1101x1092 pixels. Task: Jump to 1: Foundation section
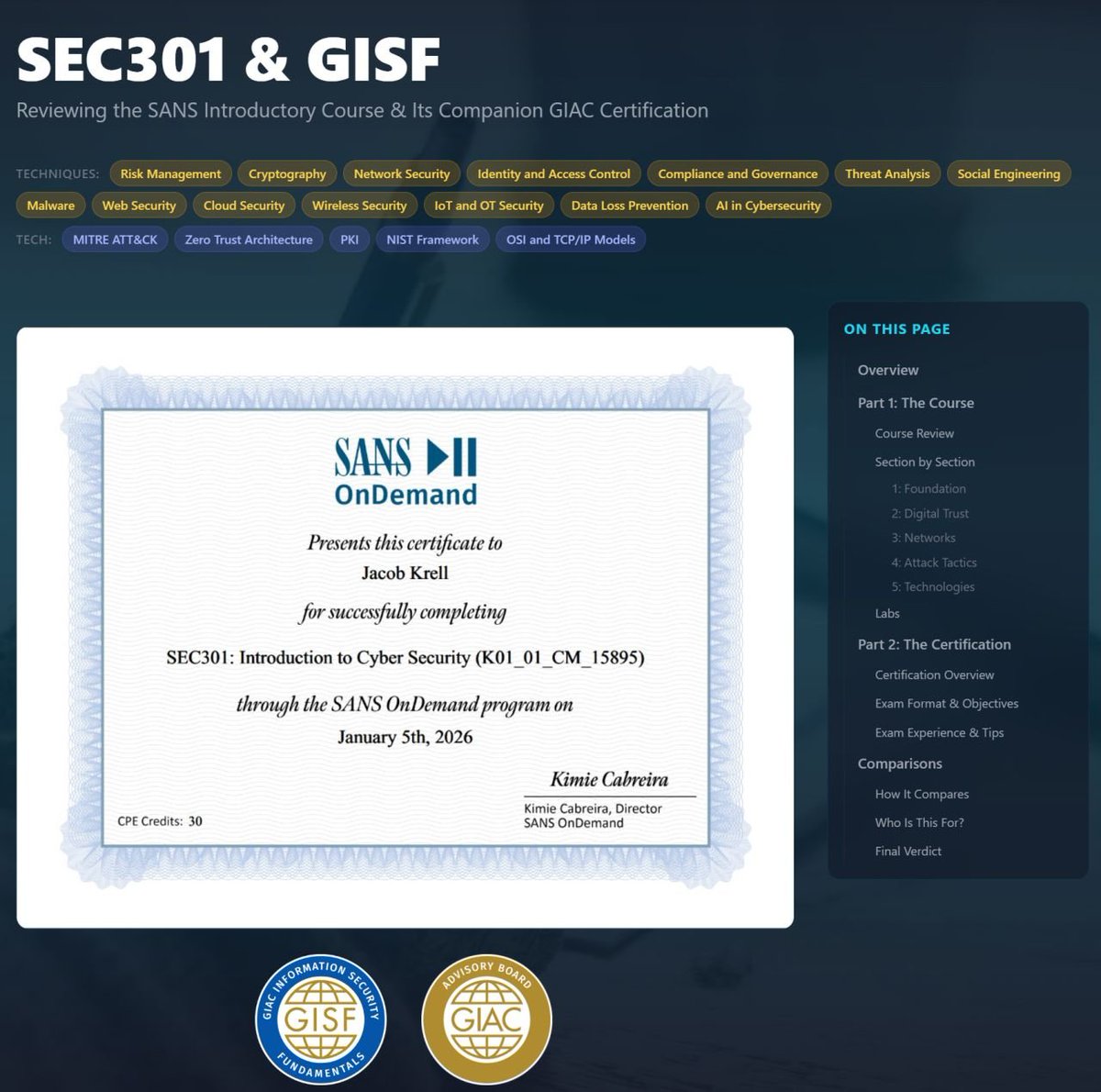tap(929, 489)
